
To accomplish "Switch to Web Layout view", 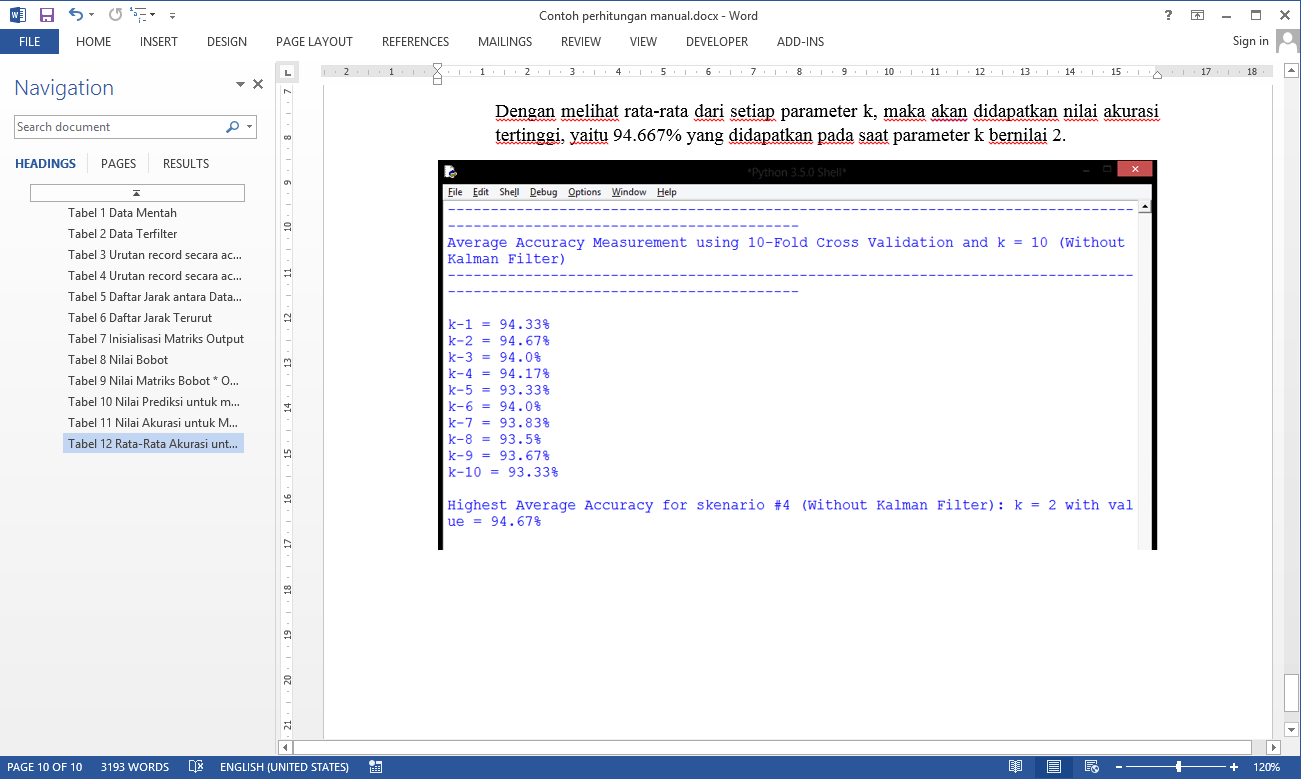I will pyautogui.click(x=1092, y=767).
